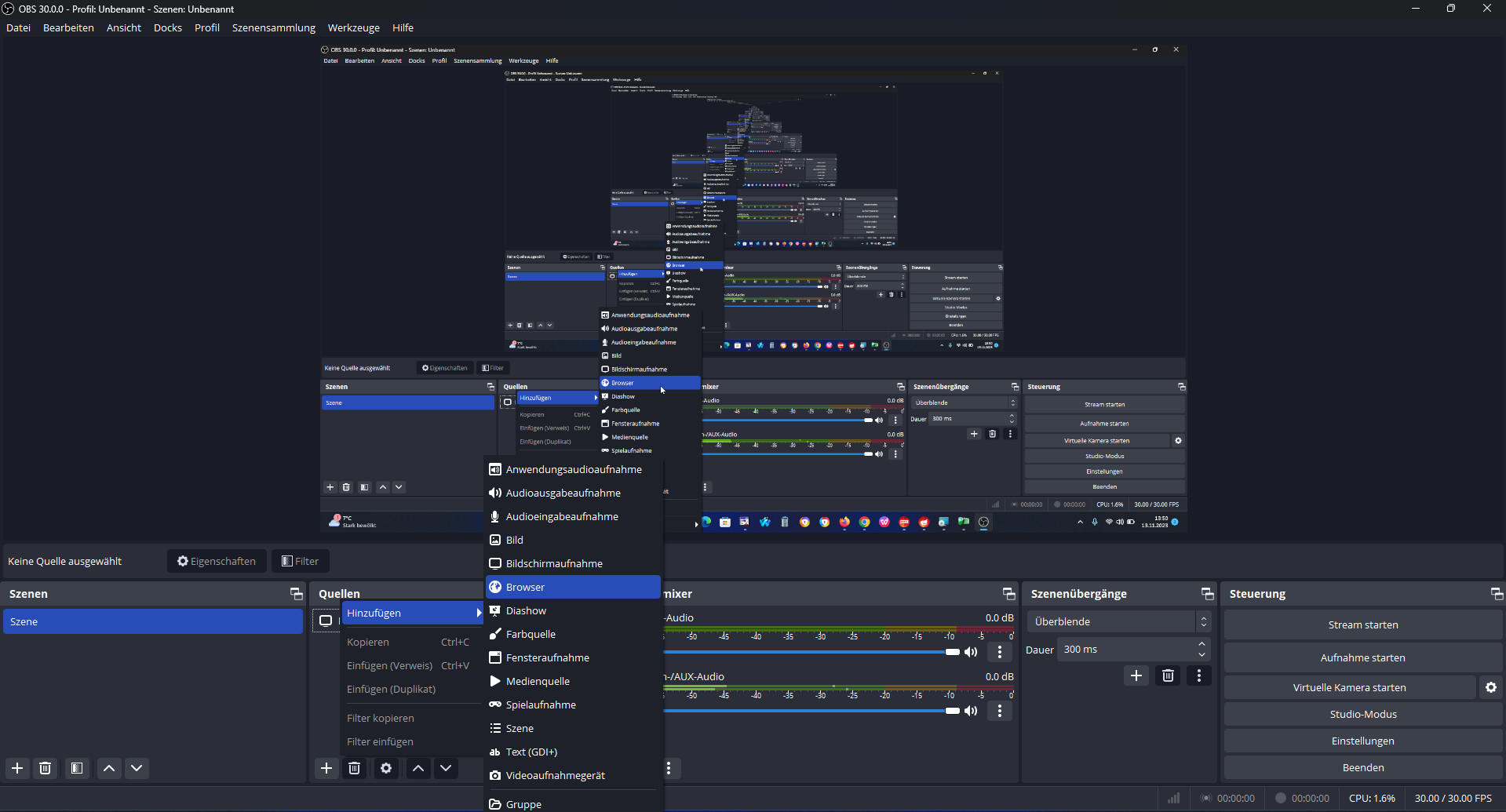Start recording with Aufnahme starten
The image size is (1506, 812).
1362,657
